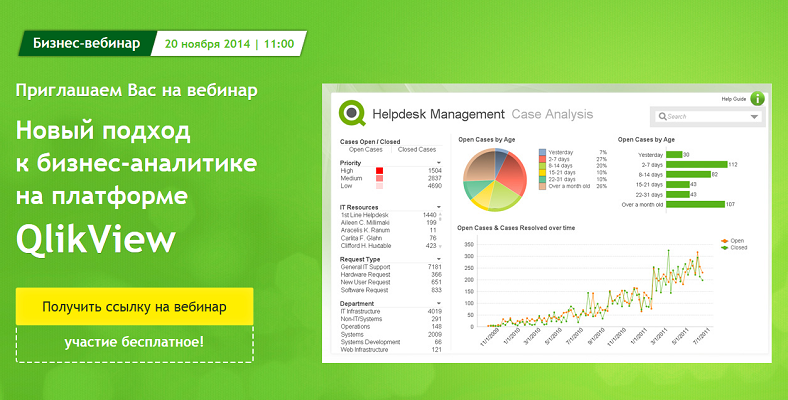
Task: Select Software Request request type
Action: point(391,290)
